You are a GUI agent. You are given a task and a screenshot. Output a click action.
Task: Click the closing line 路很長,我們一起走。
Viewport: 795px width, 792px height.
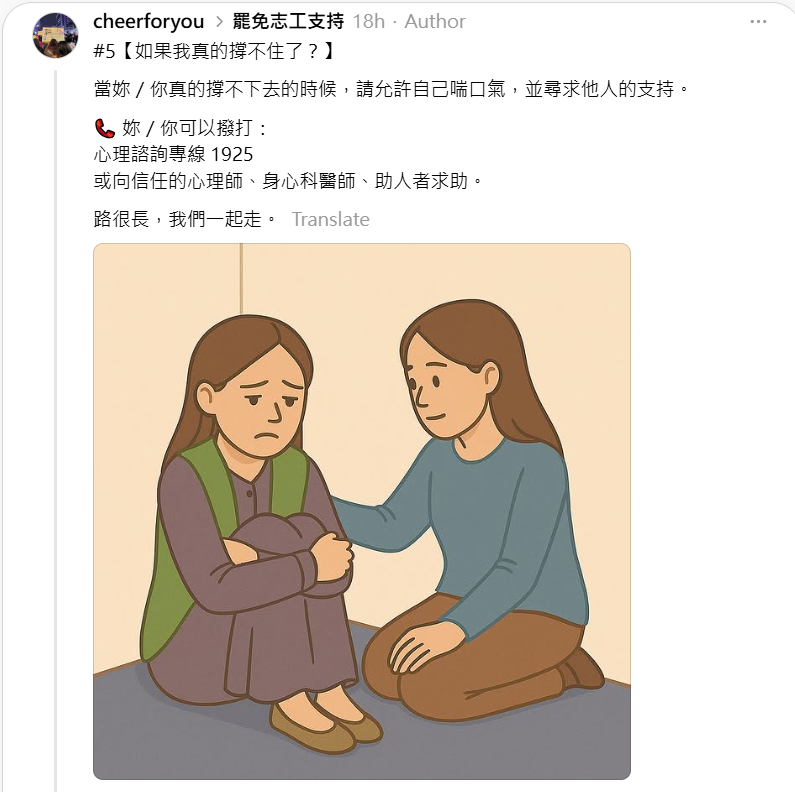pyautogui.click(x=185, y=220)
